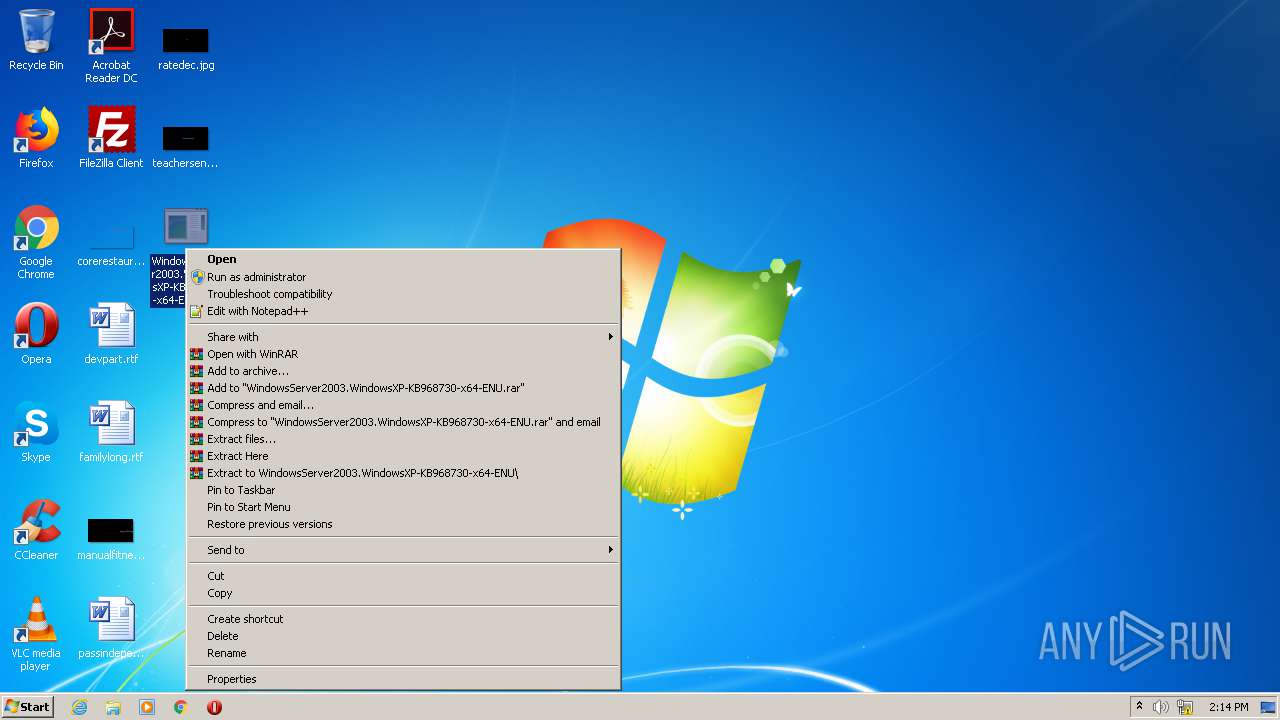Select Pin to Start Menu

[404, 507]
